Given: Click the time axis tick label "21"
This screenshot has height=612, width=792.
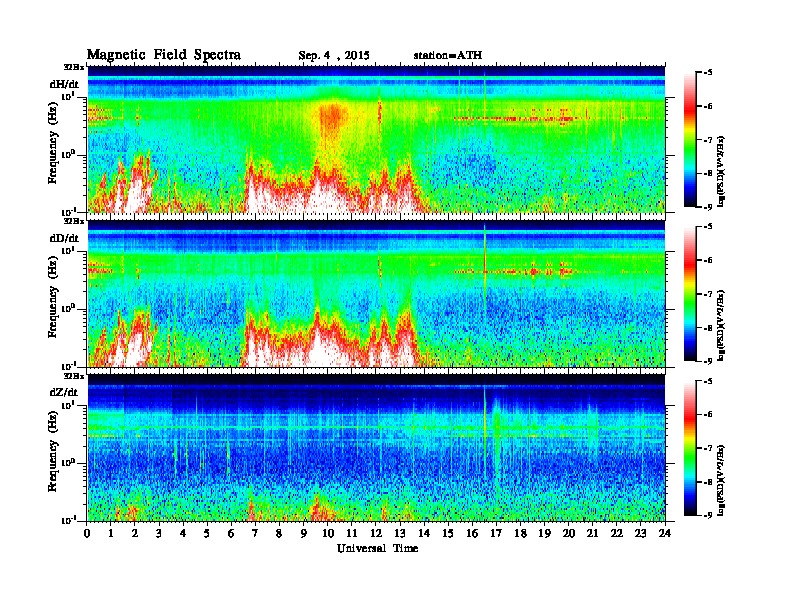Looking at the screenshot, I should pyautogui.click(x=592, y=533).
